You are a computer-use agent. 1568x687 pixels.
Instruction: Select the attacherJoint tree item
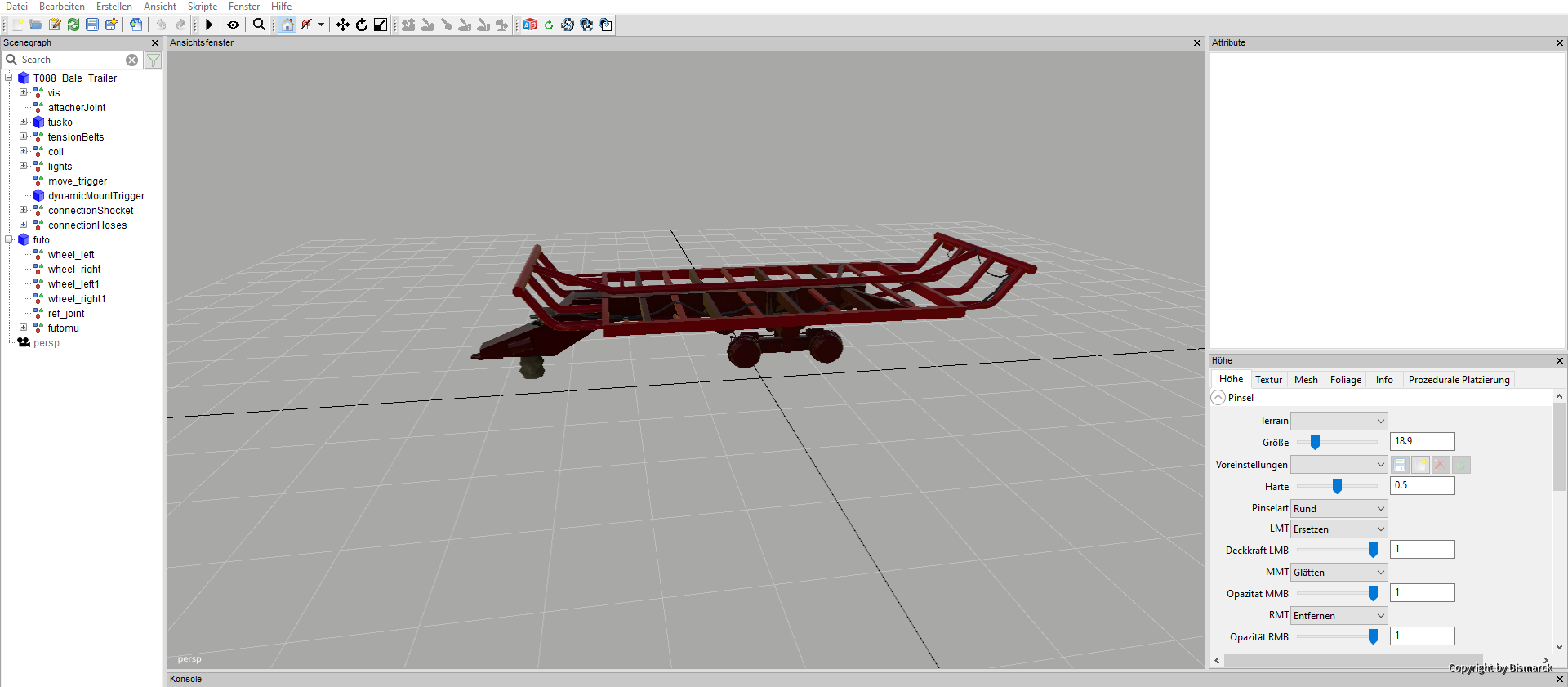[x=77, y=108]
